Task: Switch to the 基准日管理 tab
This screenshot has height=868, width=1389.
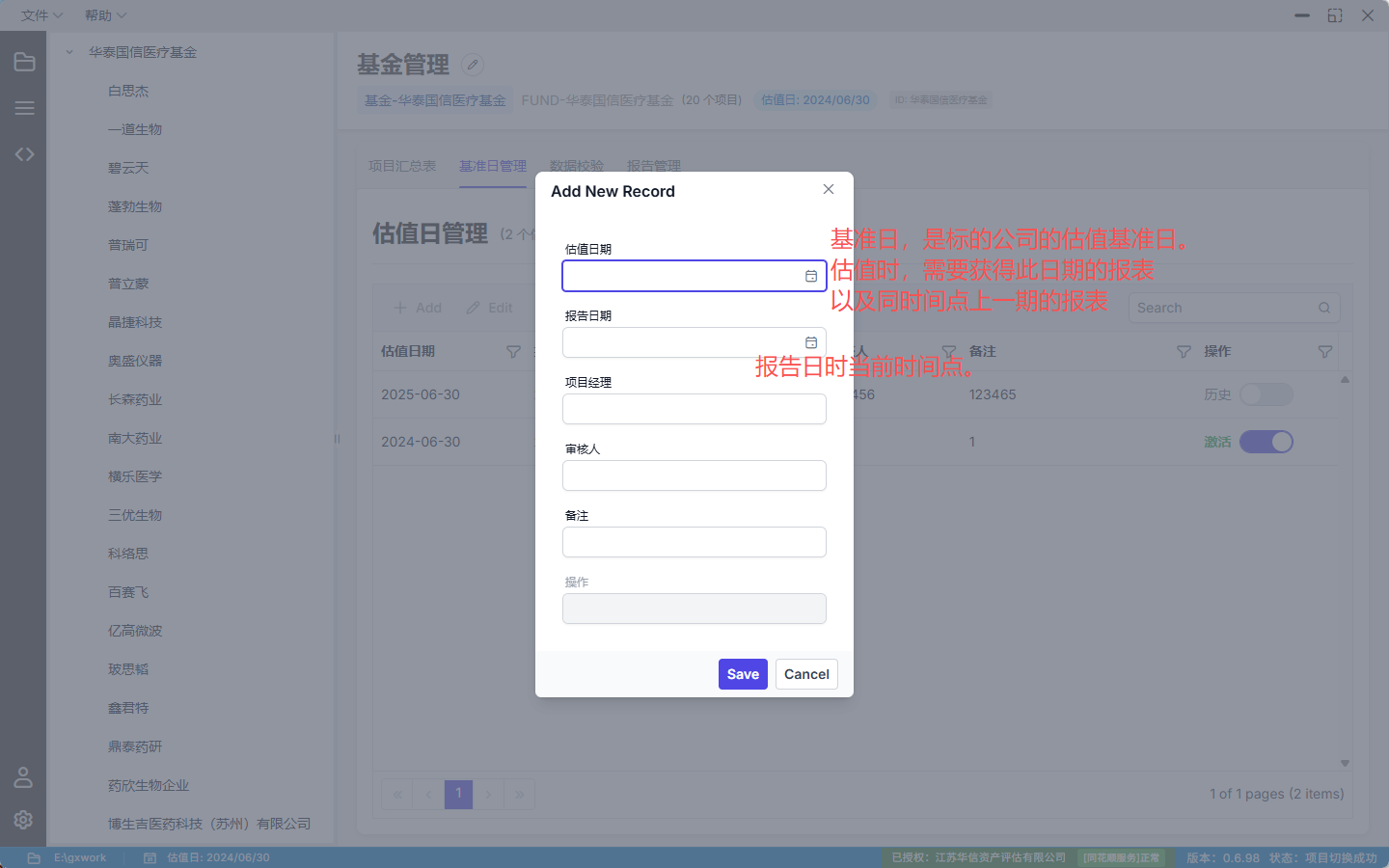Action: (493, 166)
